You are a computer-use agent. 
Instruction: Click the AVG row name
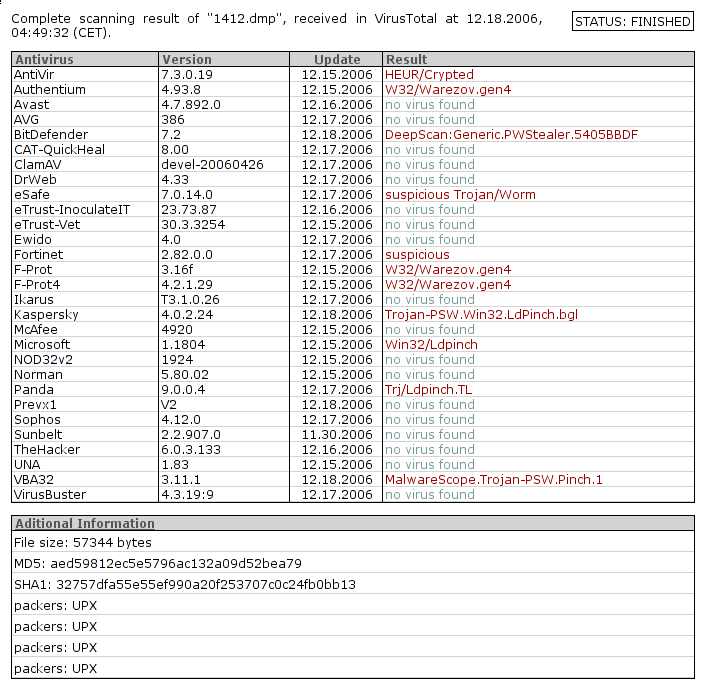[26, 120]
